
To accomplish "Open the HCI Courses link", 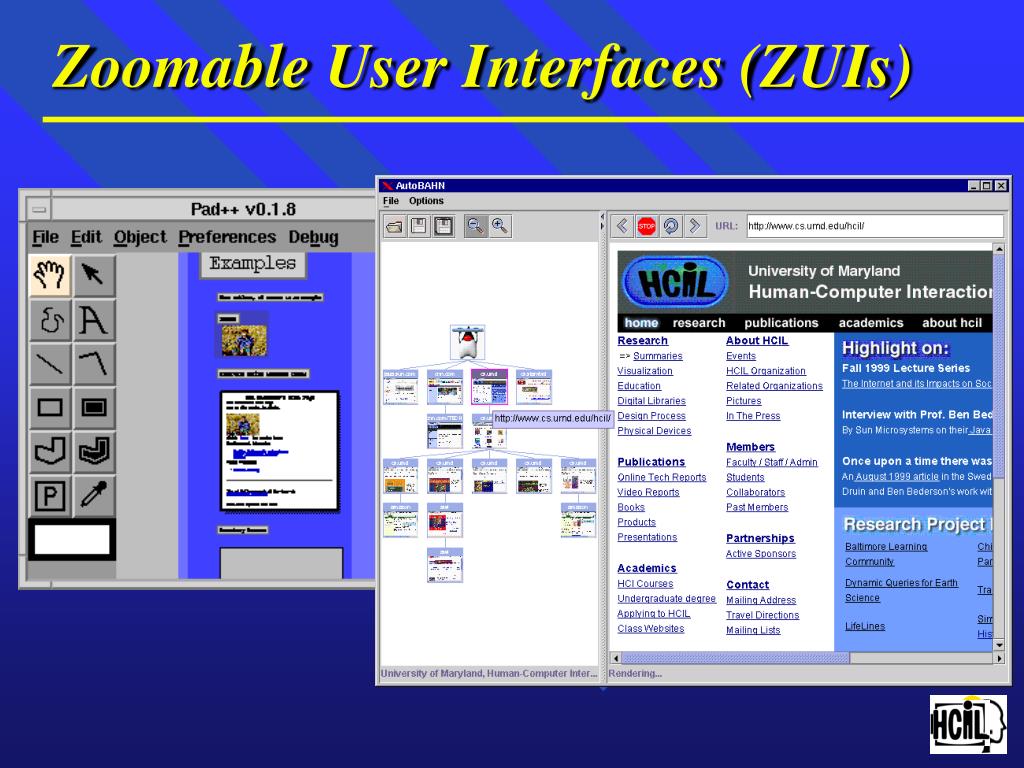I will (645, 584).
